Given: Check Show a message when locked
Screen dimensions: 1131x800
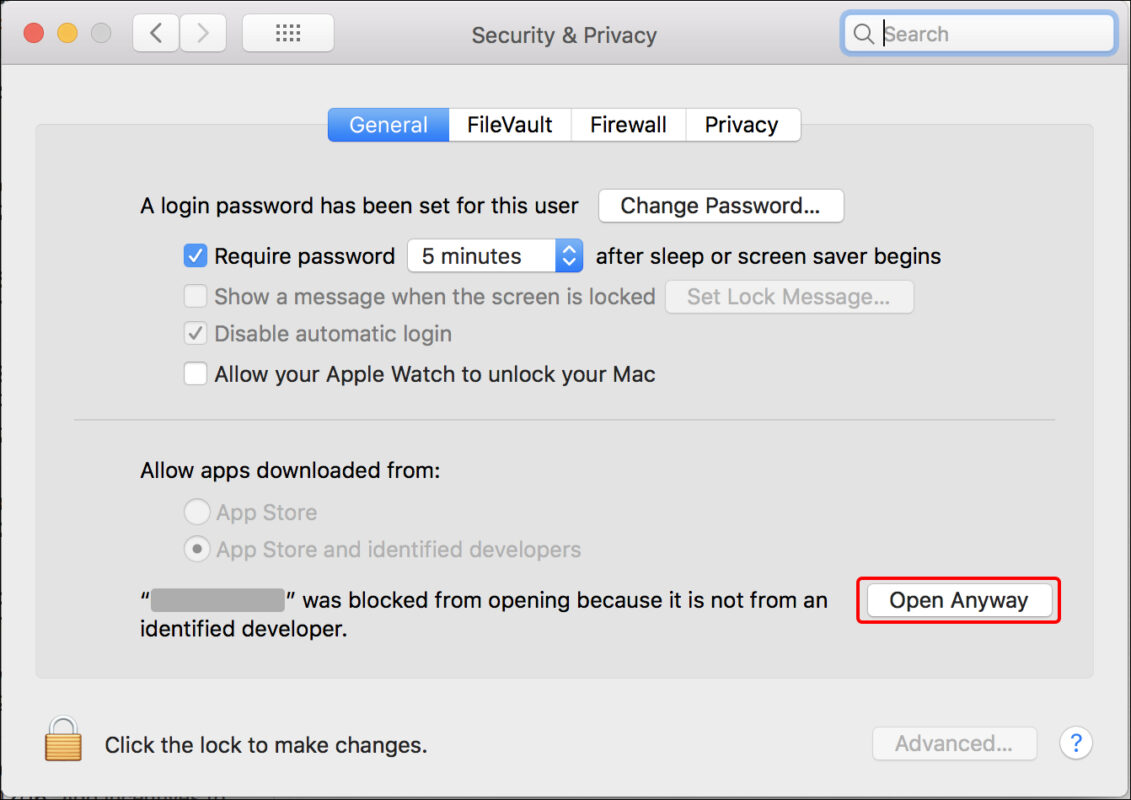Looking at the screenshot, I should (x=195, y=297).
